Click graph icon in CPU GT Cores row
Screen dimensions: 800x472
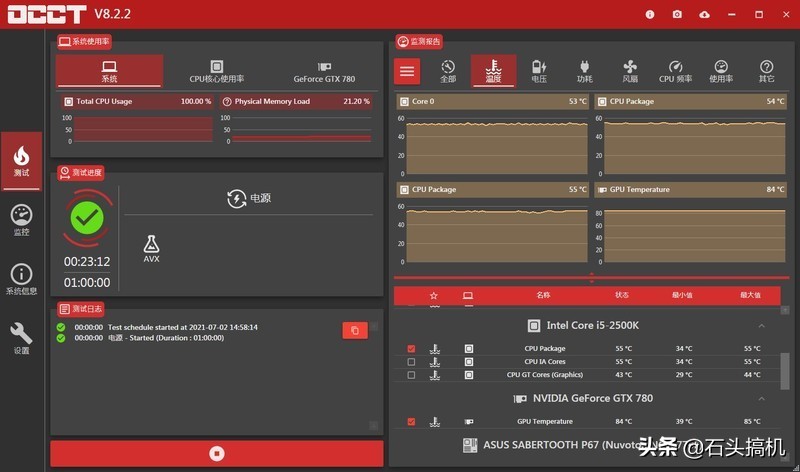[435, 375]
